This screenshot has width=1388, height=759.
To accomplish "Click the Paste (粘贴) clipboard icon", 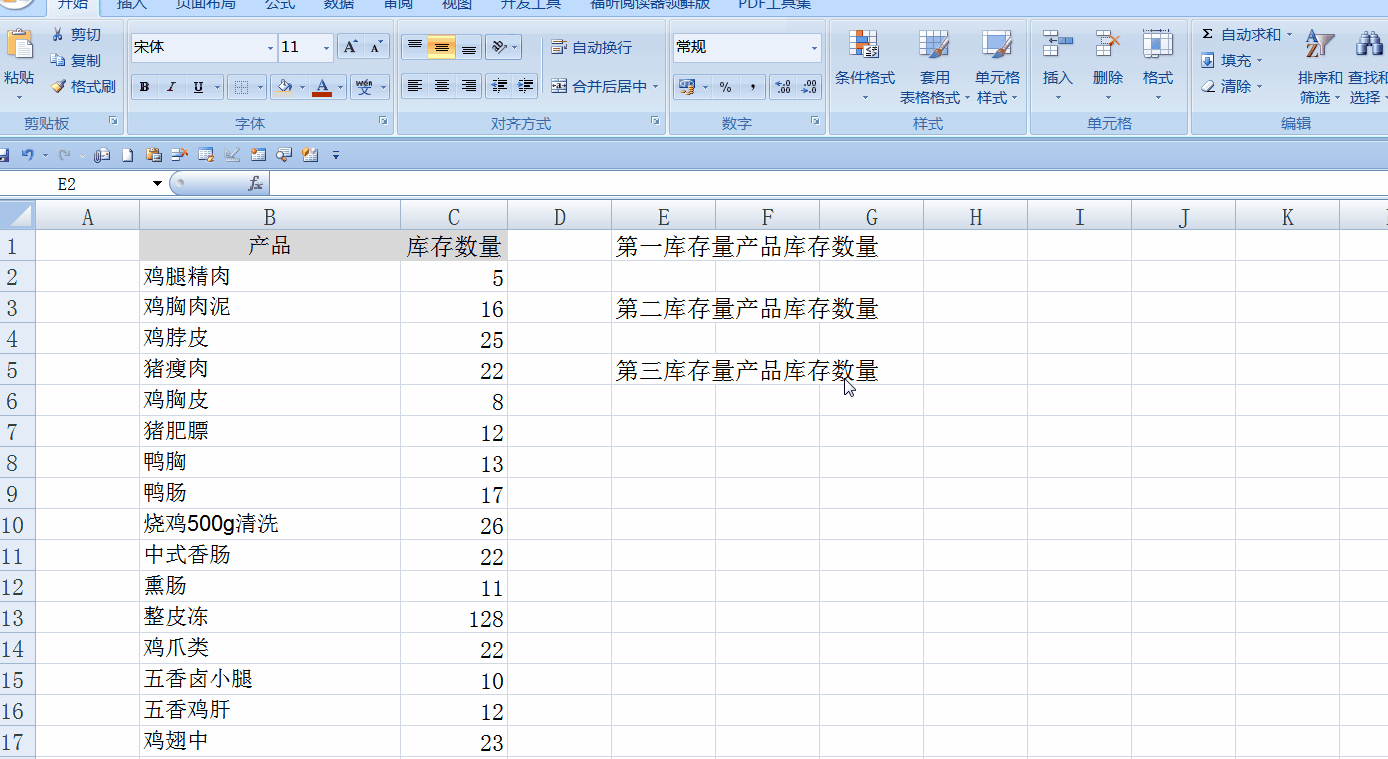I will (x=19, y=47).
